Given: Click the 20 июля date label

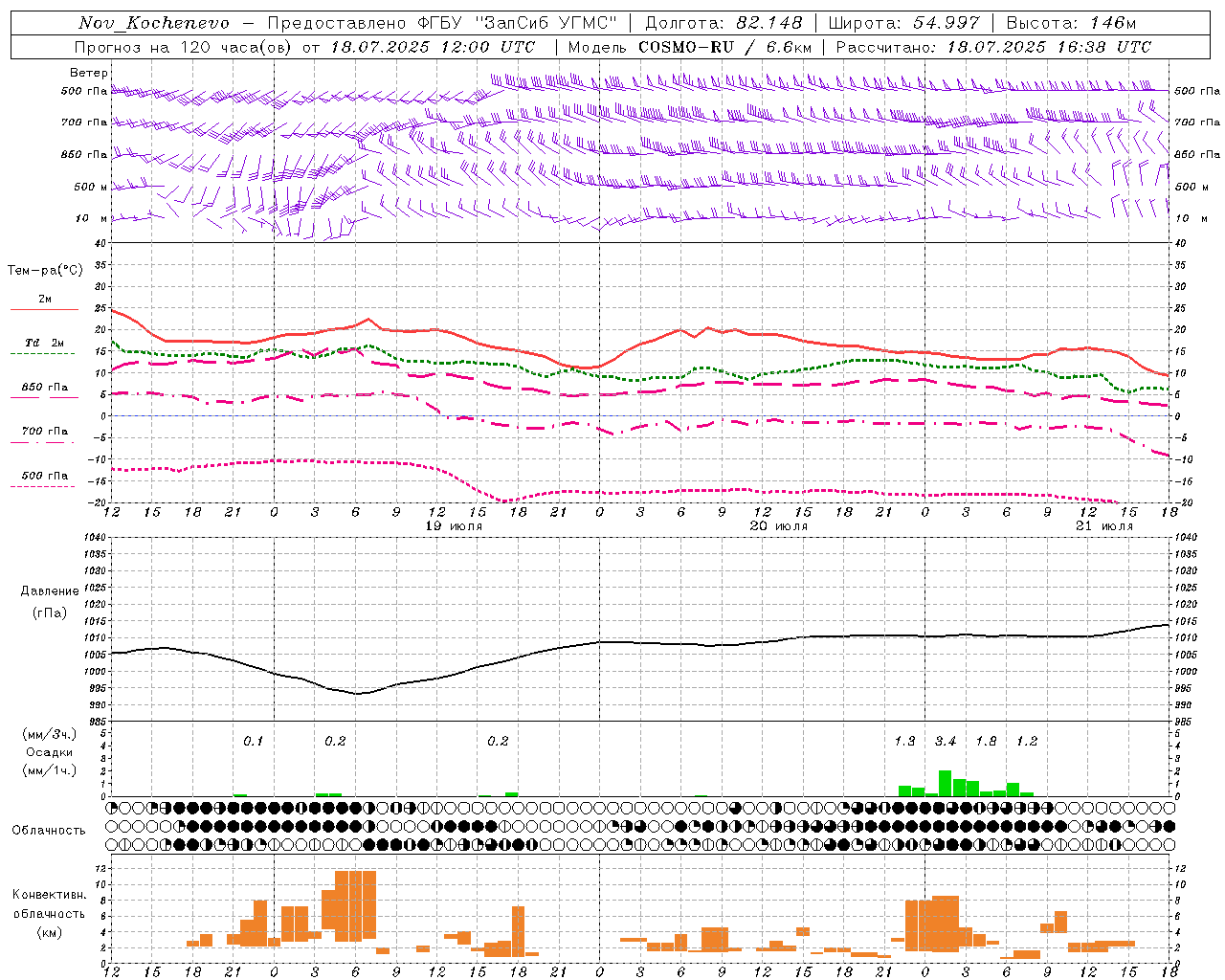Looking at the screenshot, I should click(x=779, y=525).
